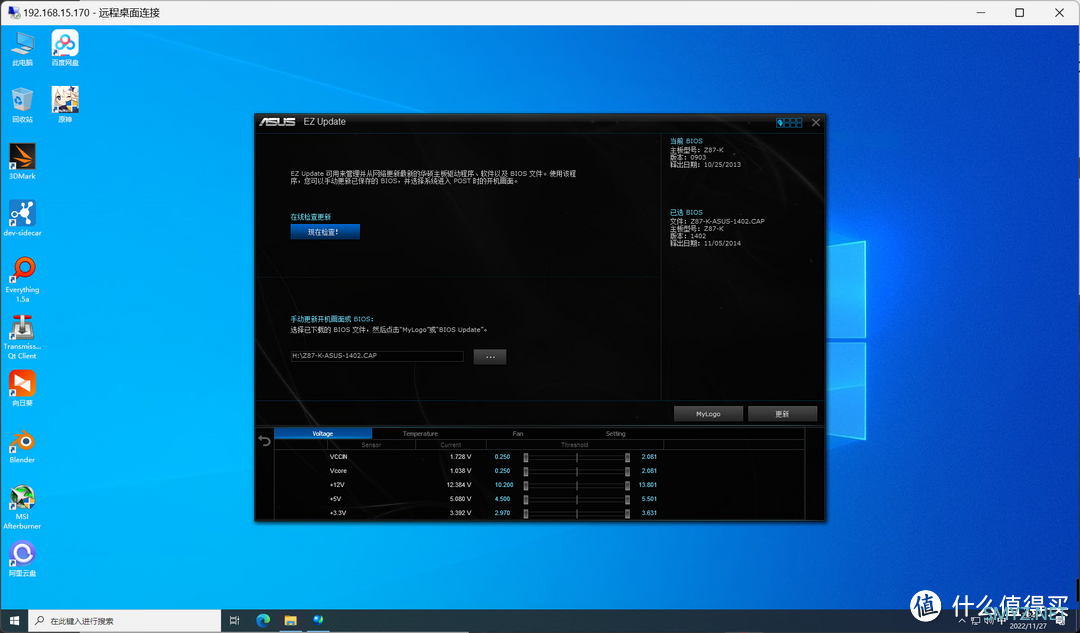Click the +5V sensor label
Image resolution: width=1080 pixels, height=633 pixels.
335,499
